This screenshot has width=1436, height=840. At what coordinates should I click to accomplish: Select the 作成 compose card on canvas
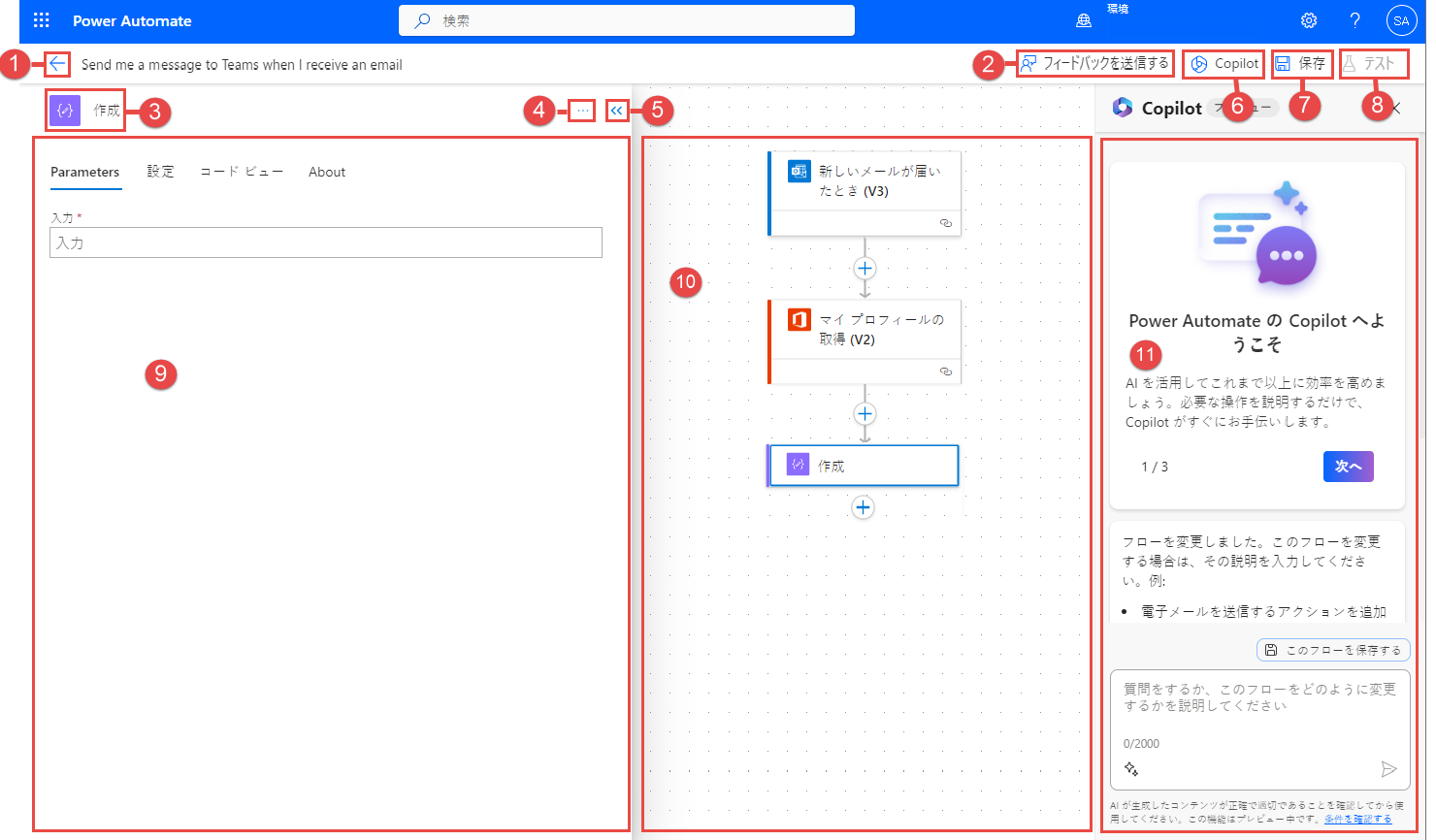pyautogui.click(x=864, y=466)
